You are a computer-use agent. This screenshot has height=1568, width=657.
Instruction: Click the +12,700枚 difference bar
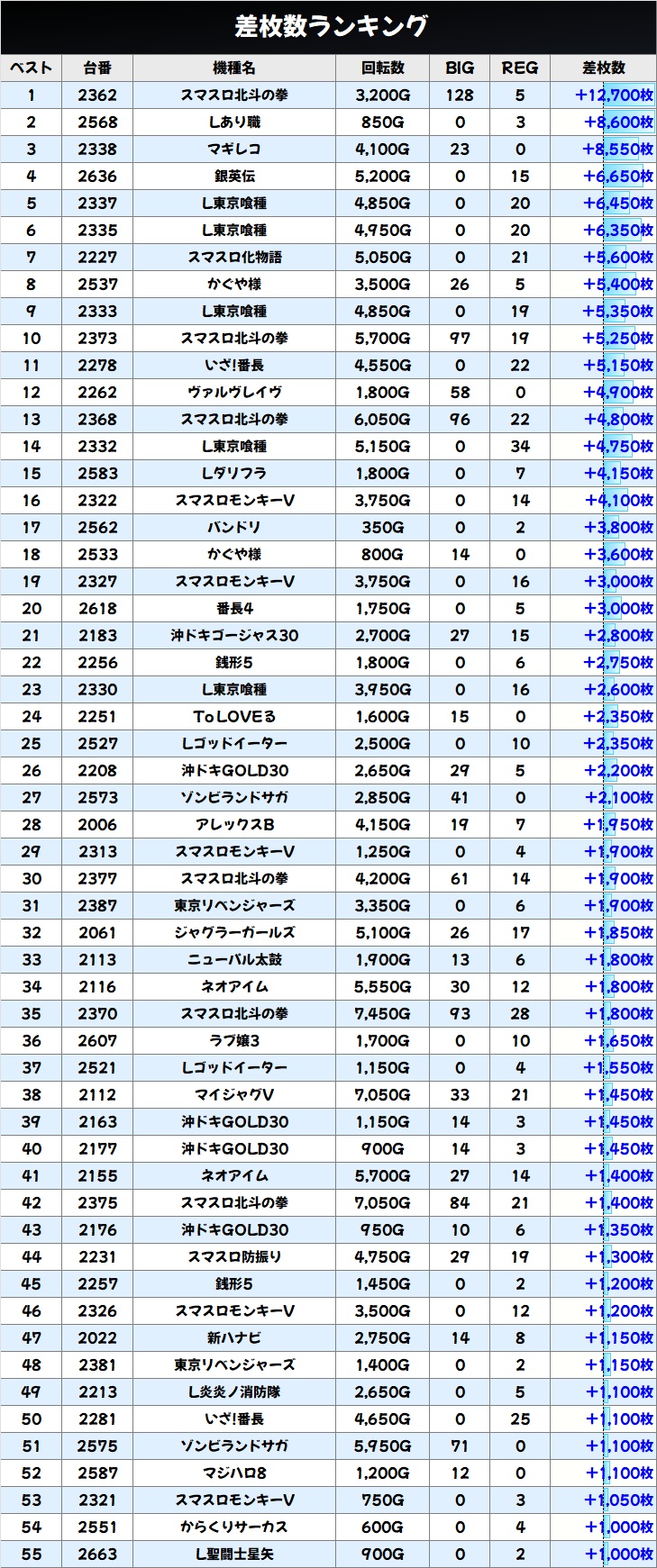615,95
